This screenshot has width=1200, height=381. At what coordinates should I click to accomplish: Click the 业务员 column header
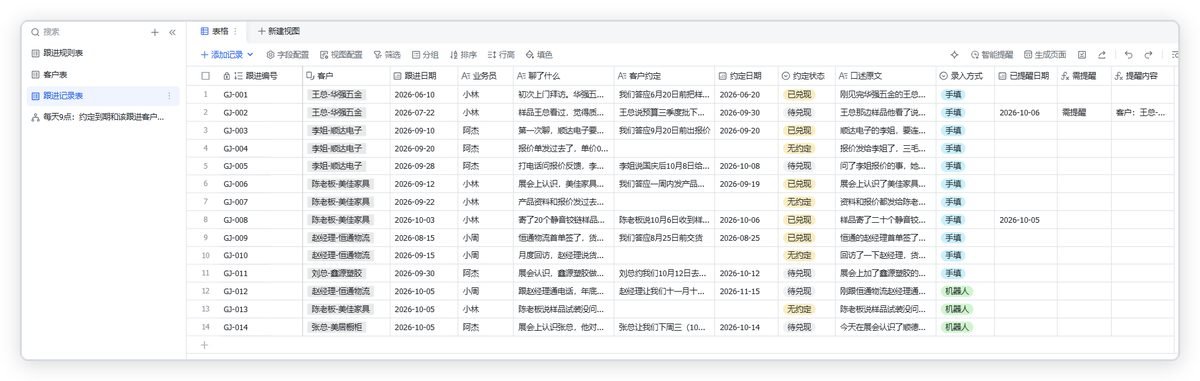[484, 75]
